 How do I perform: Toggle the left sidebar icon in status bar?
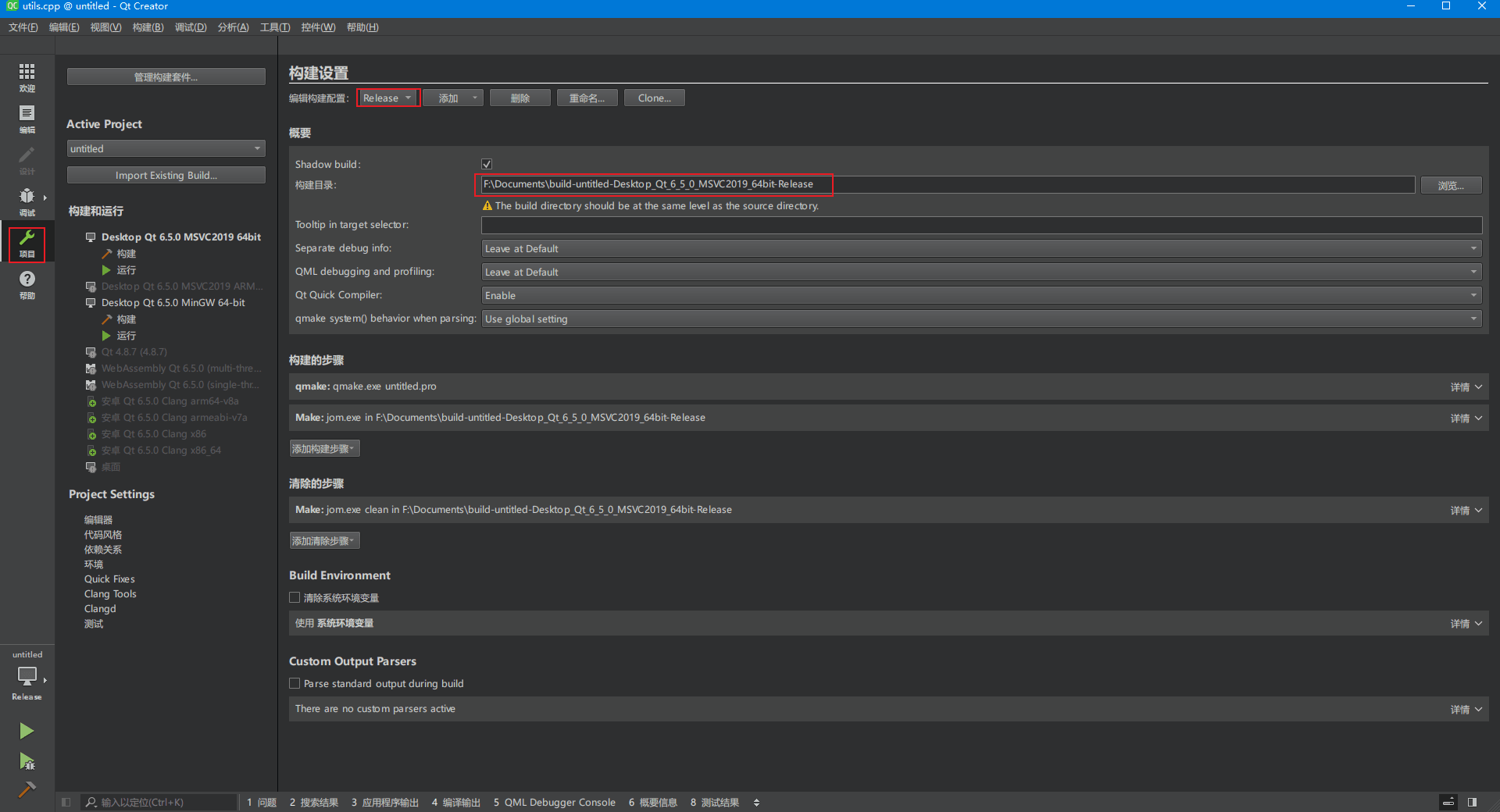tap(66, 802)
